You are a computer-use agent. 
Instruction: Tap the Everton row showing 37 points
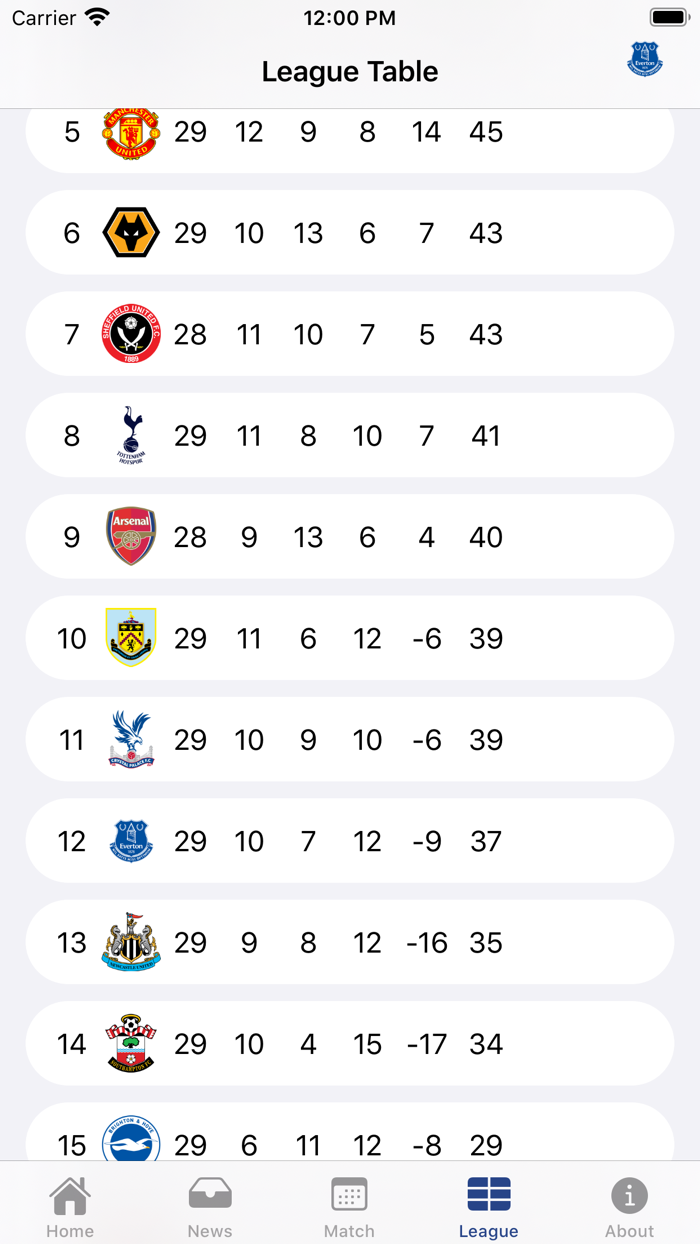[x=350, y=841]
